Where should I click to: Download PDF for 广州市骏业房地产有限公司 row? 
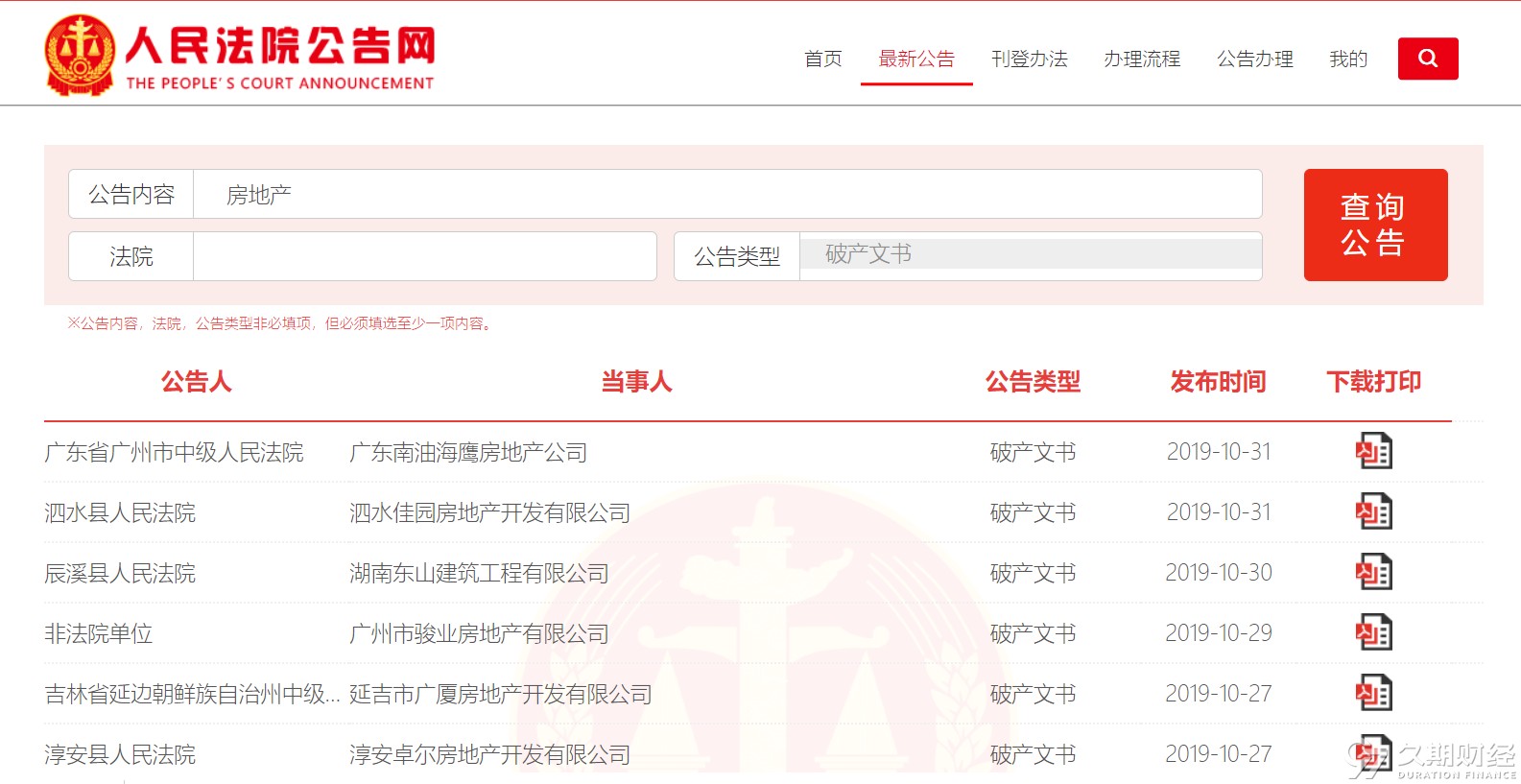point(1373,632)
